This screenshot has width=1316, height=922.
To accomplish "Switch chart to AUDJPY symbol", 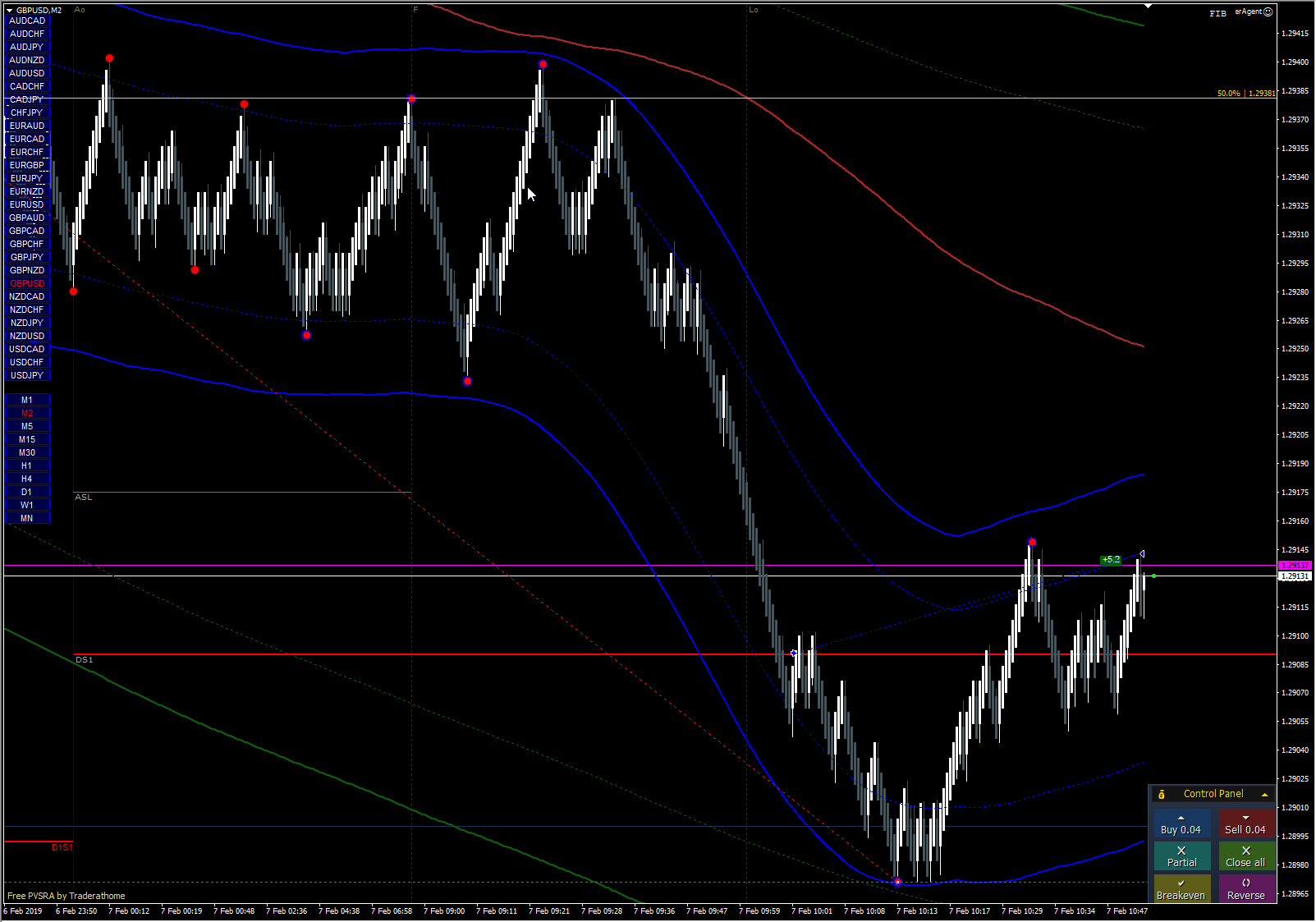I will point(27,47).
